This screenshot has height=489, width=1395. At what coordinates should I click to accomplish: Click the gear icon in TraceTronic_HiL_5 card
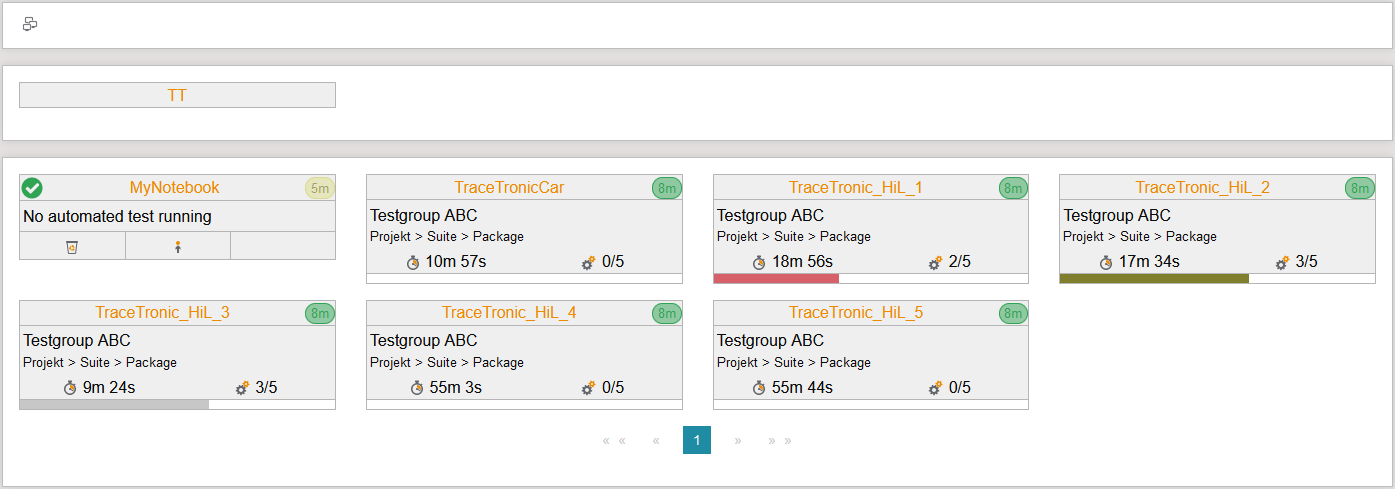[x=936, y=388]
